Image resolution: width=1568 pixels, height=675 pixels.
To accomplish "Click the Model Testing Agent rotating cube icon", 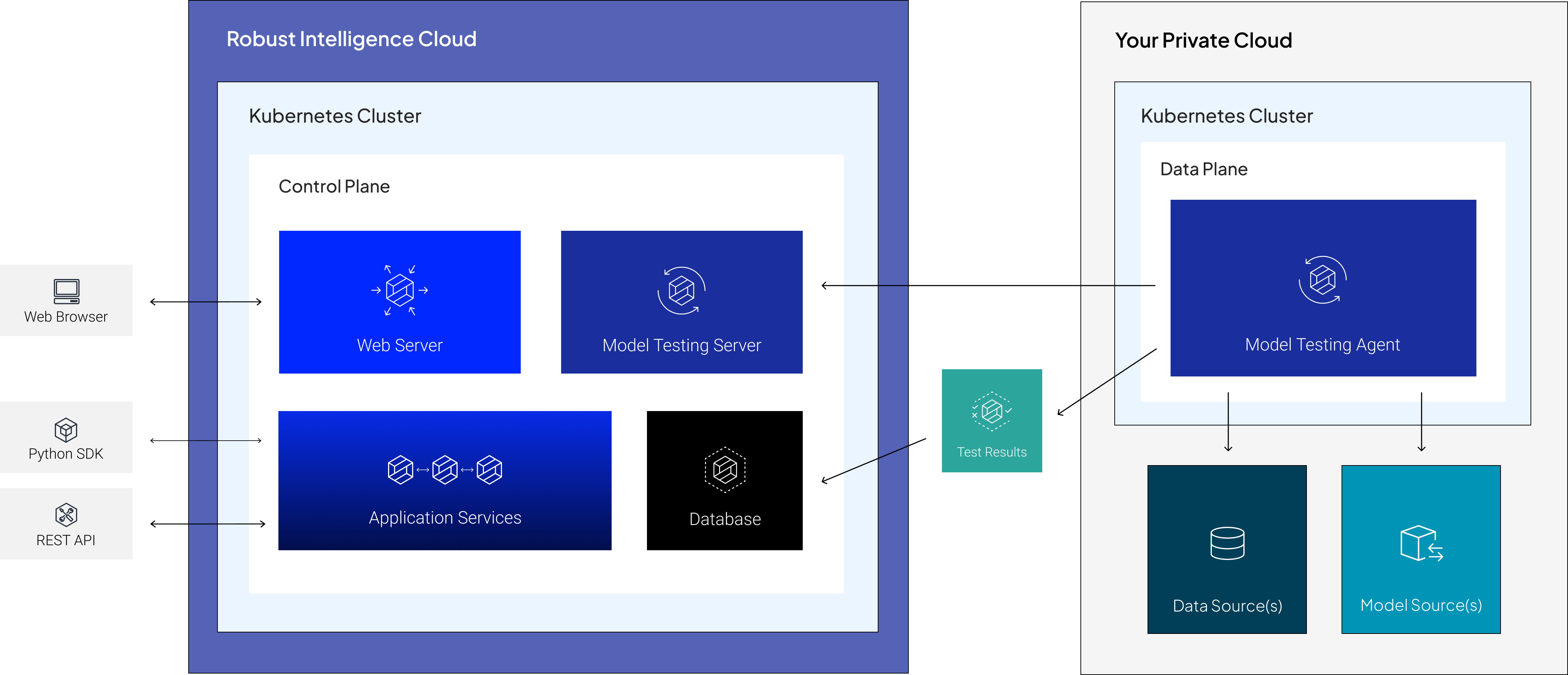I will (x=1323, y=279).
